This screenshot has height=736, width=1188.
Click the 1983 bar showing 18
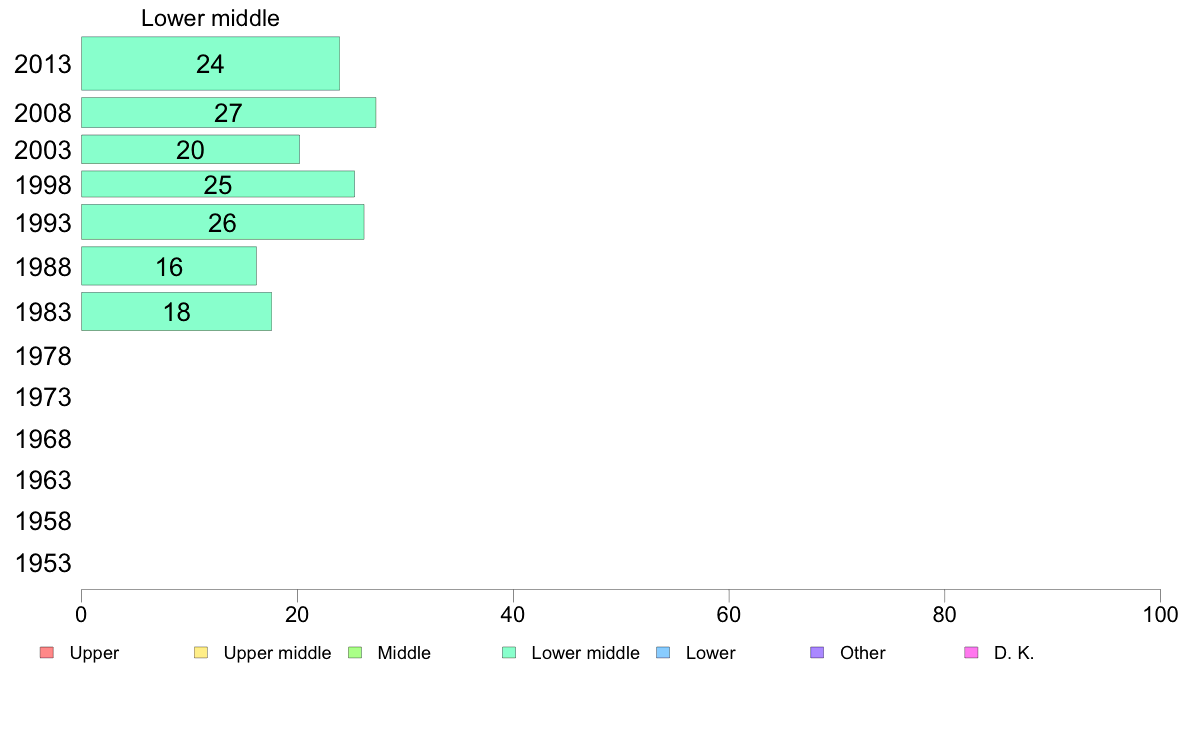[177, 312]
